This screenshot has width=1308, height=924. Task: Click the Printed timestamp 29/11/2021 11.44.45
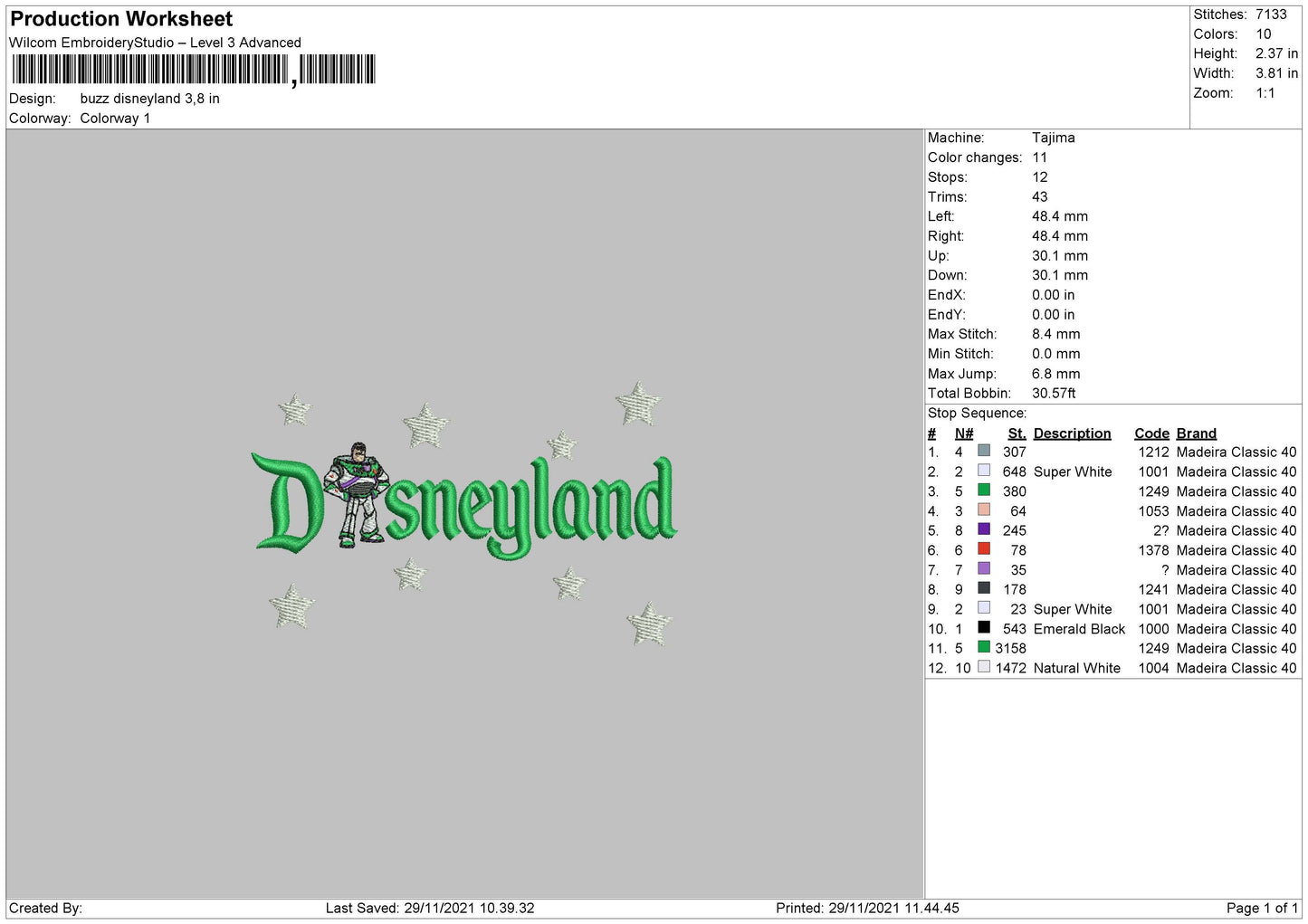pos(894,908)
